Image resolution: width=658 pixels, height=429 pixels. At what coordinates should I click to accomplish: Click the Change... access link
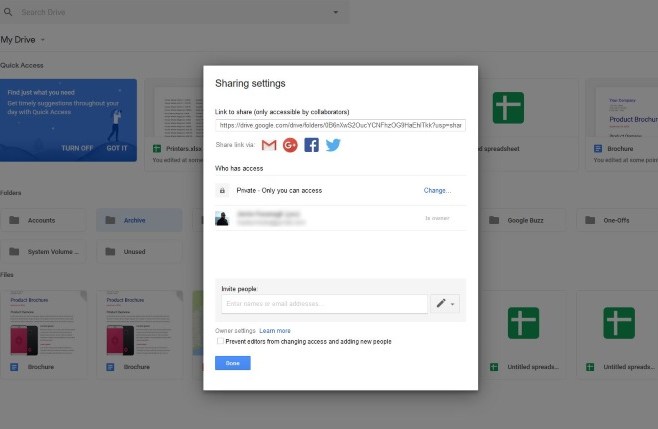tap(437, 191)
